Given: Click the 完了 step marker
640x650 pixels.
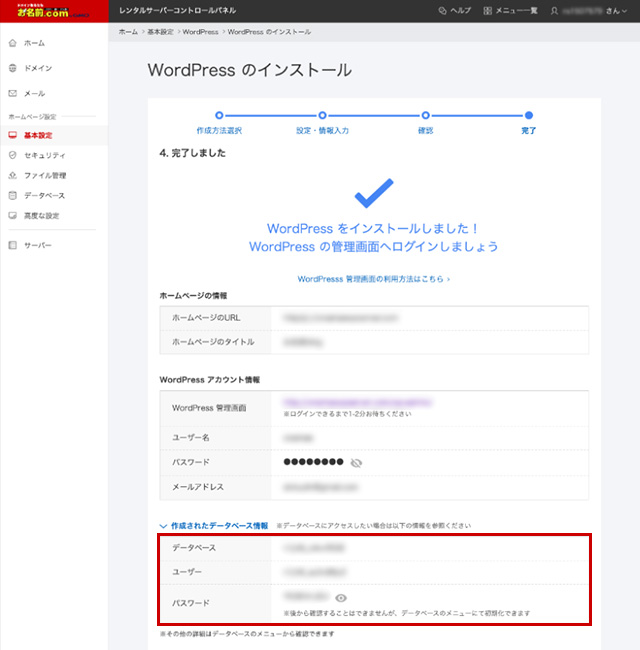Looking at the screenshot, I should [528, 115].
